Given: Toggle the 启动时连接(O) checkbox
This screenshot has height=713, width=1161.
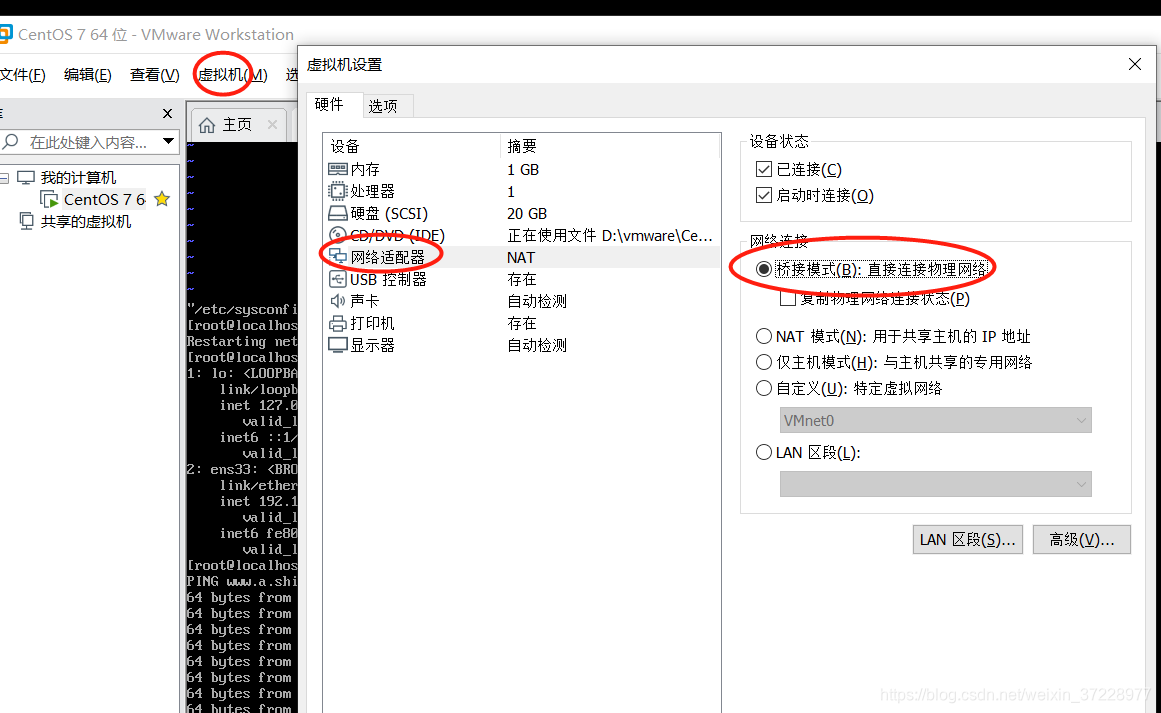Looking at the screenshot, I should (763, 195).
